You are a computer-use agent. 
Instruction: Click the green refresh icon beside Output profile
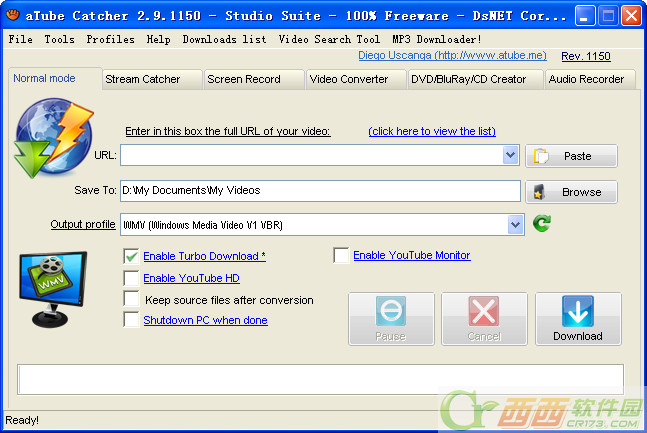(x=542, y=224)
